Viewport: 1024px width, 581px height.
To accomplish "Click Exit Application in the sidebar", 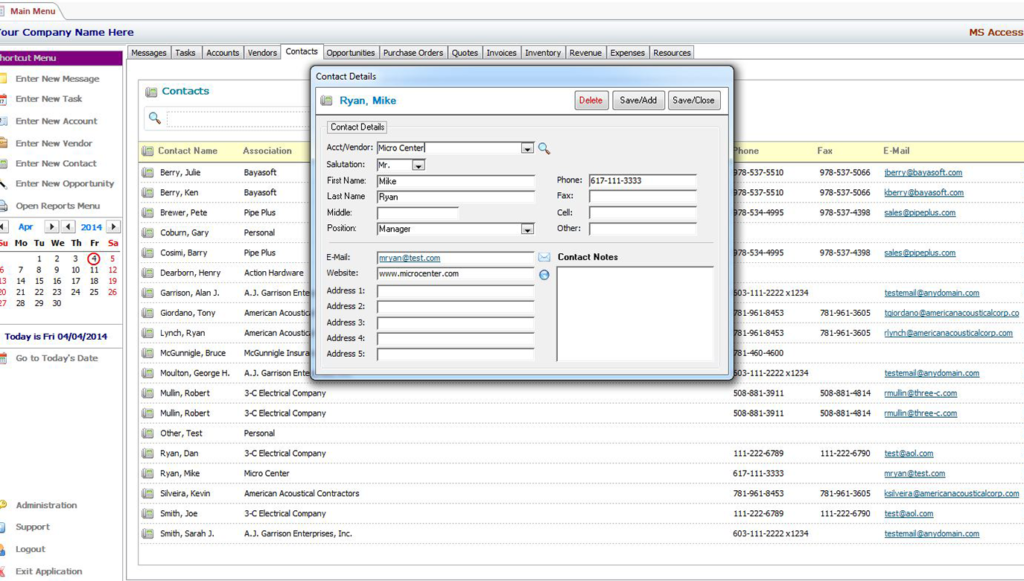I will (x=49, y=572).
